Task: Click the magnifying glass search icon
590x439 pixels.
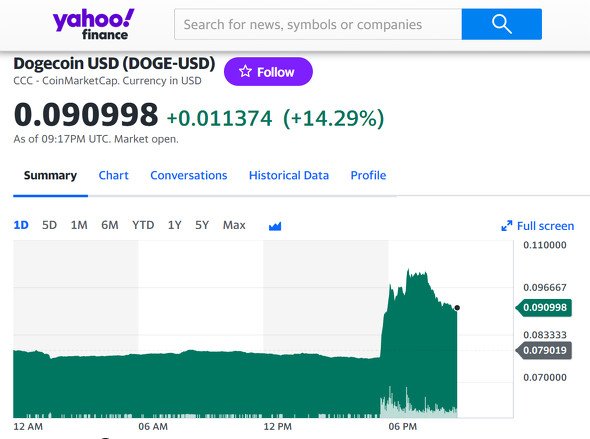Action: coord(502,24)
